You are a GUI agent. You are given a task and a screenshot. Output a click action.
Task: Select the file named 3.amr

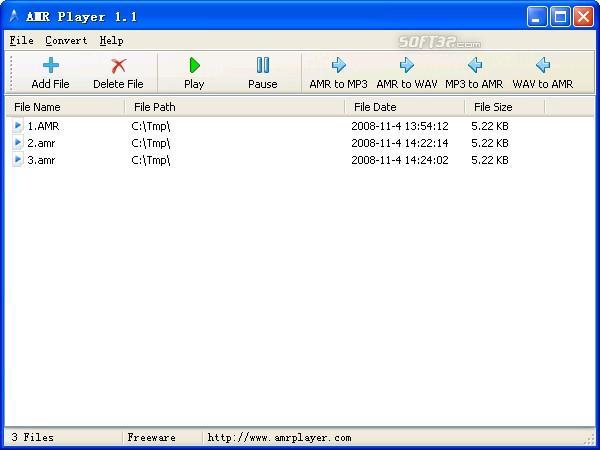(x=41, y=160)
